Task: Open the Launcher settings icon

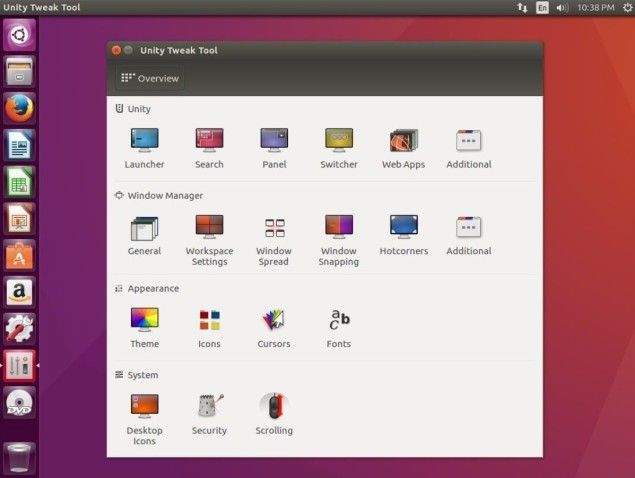Action: tap(145, 140)
